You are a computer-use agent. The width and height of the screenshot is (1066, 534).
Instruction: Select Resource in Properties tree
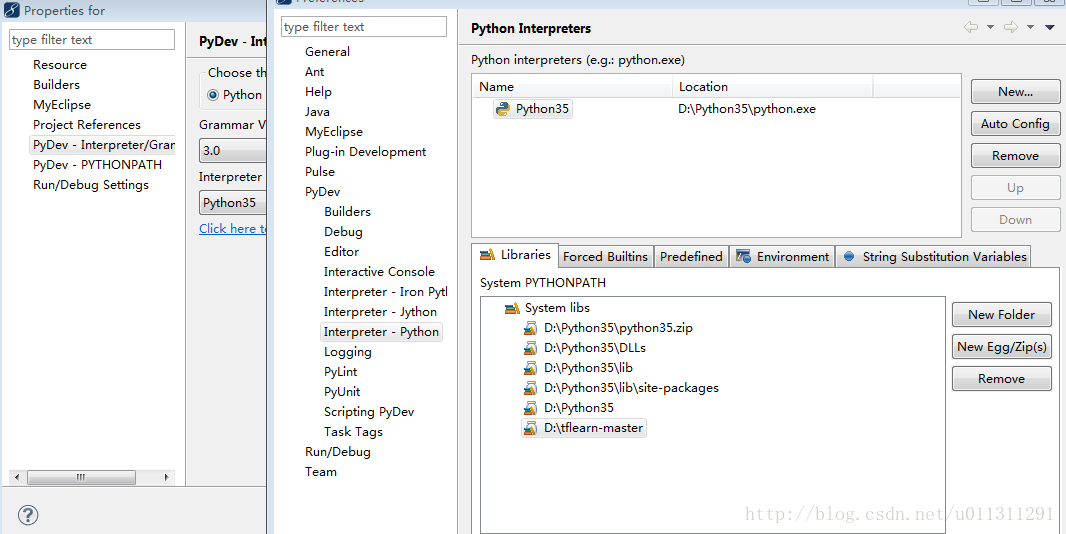tap(60, 65)
